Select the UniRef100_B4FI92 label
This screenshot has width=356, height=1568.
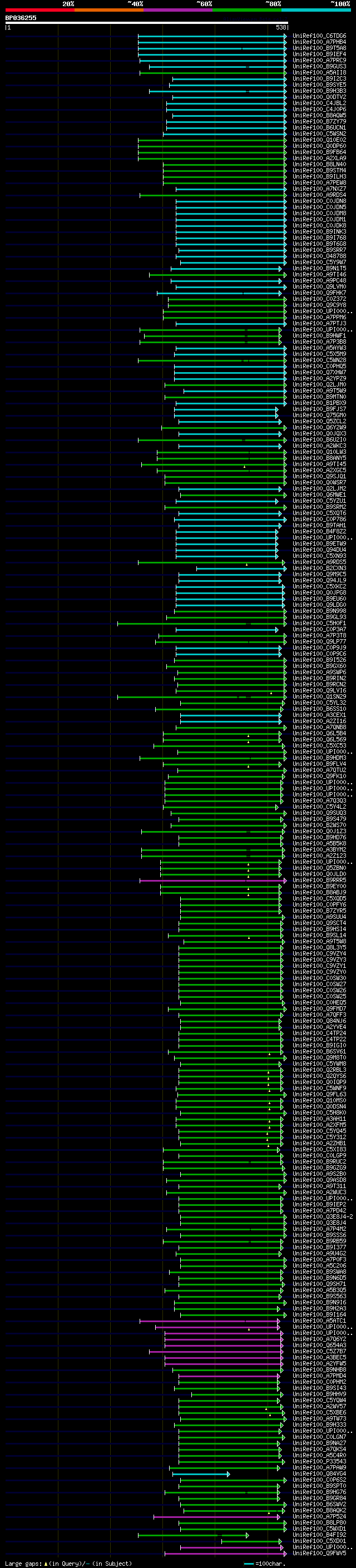tap(319, 1535)
